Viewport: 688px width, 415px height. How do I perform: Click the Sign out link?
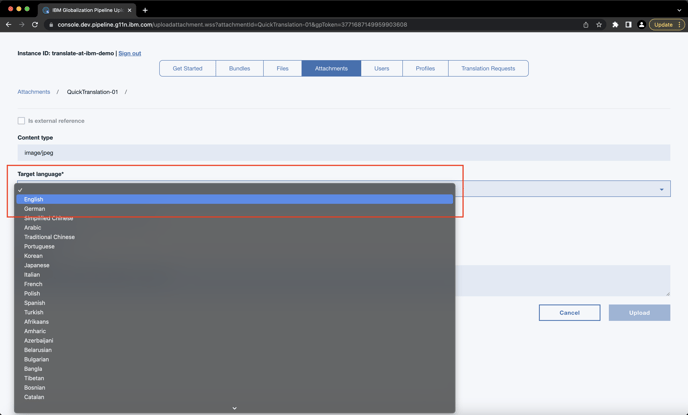click(130, 53)
